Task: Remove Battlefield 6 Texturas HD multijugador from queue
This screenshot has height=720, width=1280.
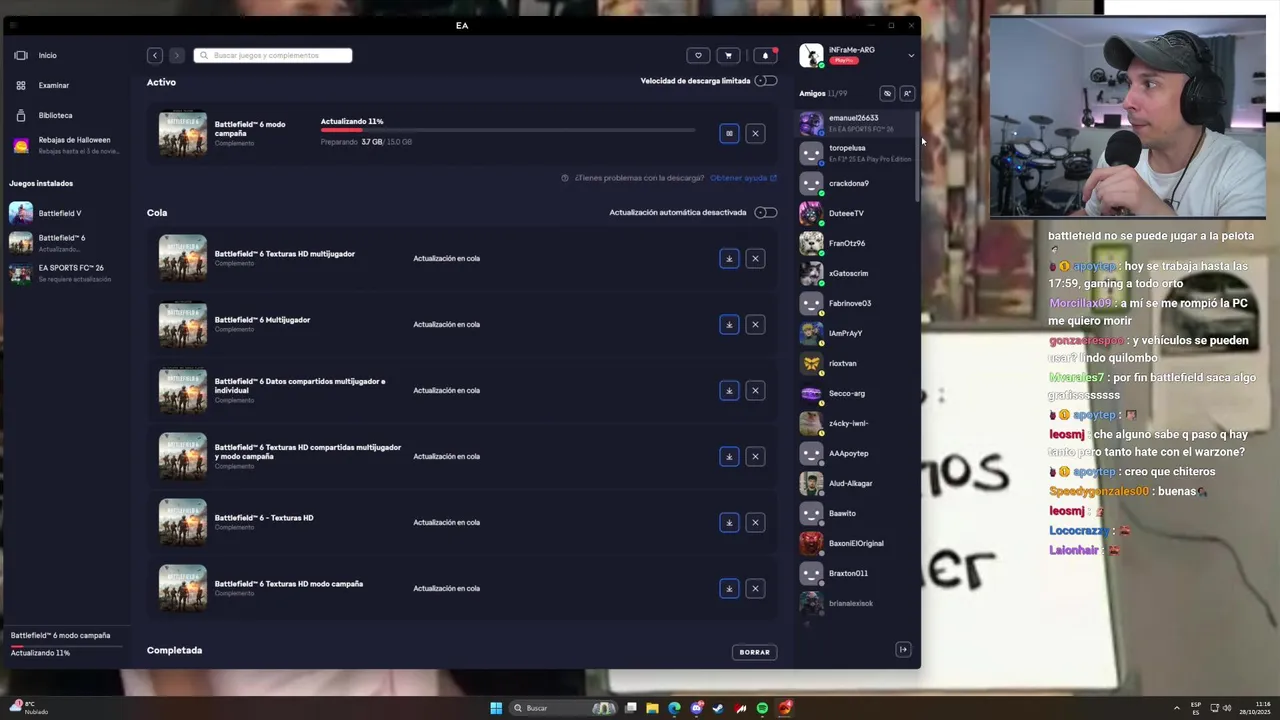Action: (x=755, y=258)
